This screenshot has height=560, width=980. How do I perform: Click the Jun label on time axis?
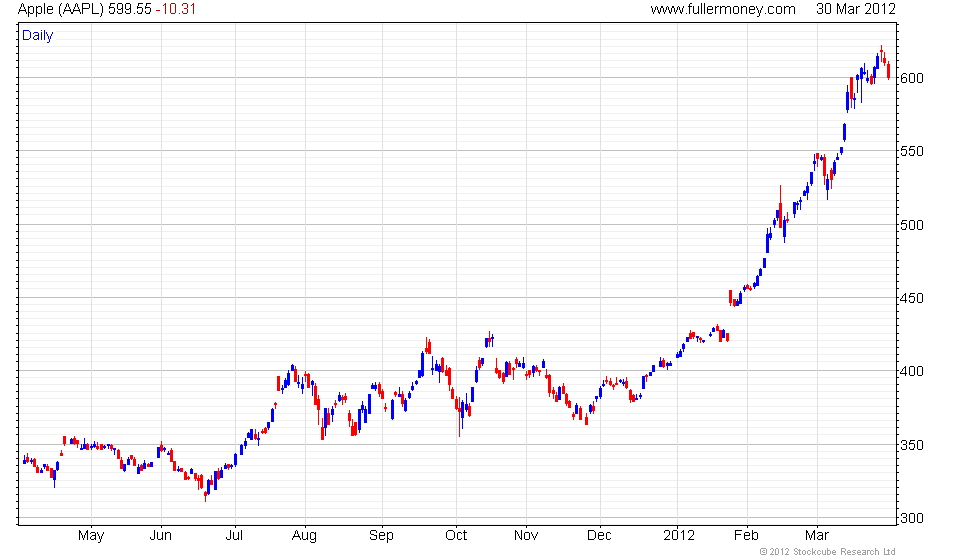[x=161, y=536]
